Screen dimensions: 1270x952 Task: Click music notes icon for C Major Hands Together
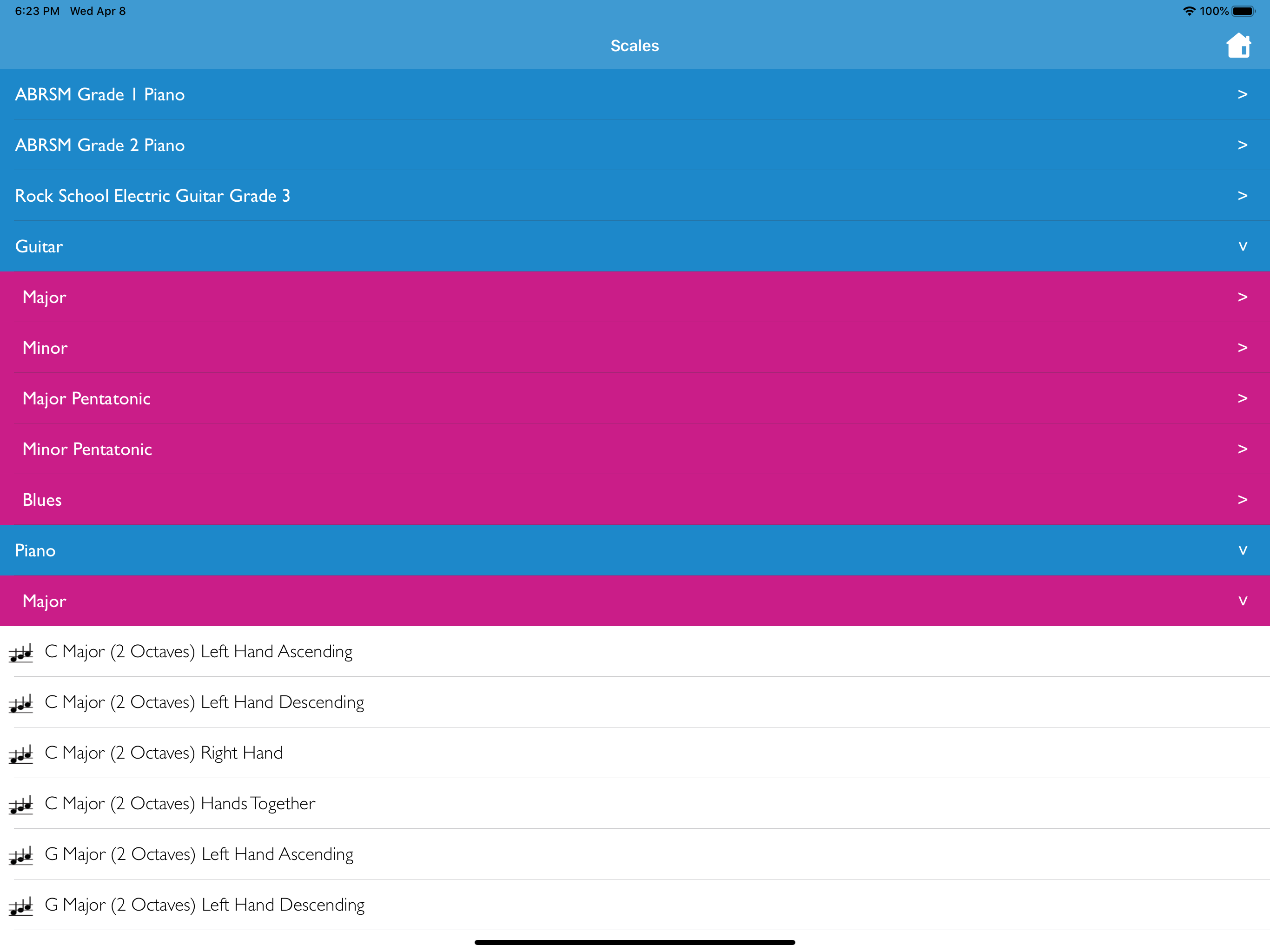[x=21, y=805]
